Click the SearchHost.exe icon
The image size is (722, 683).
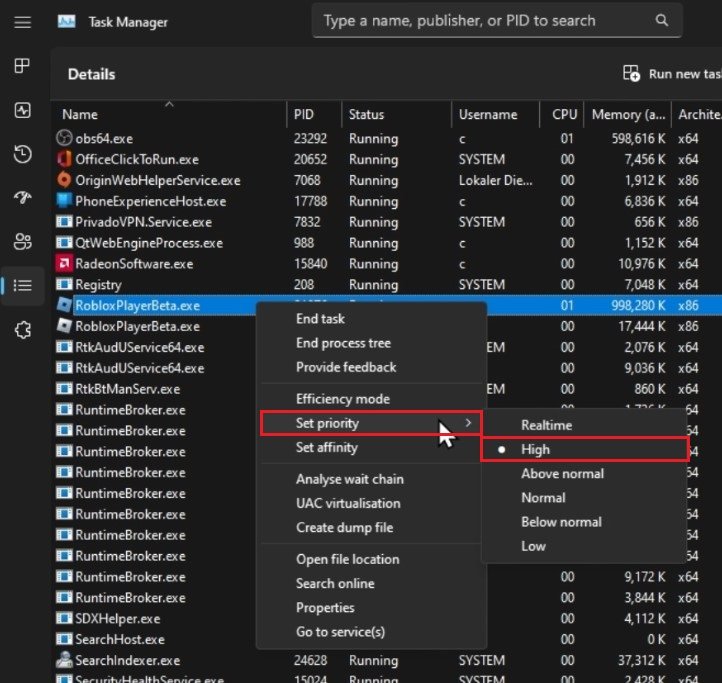[x=64, y=639]
